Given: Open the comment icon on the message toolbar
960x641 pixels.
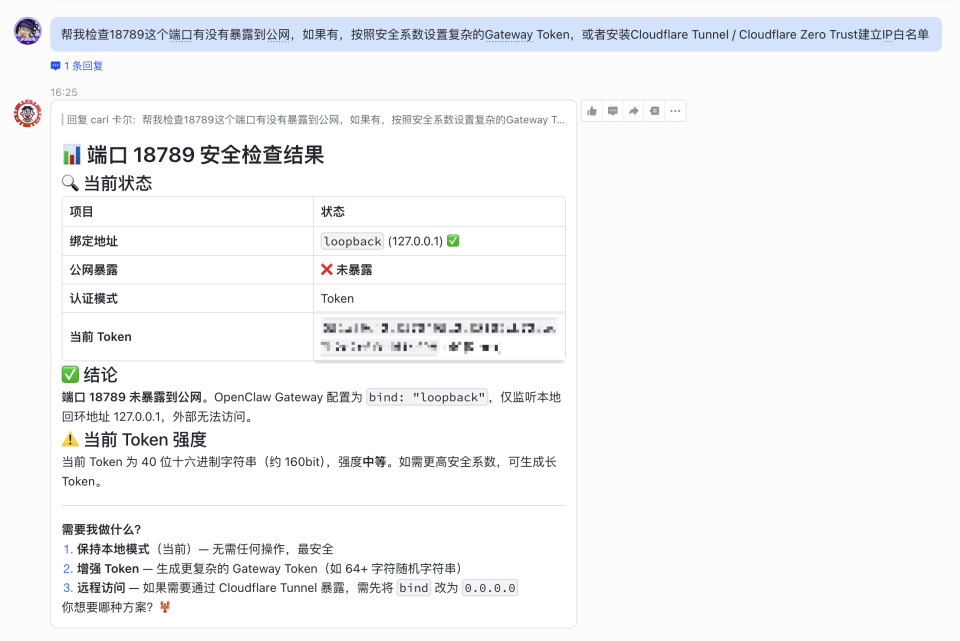Looking at the screenshot, I should [x=613, y=111].
